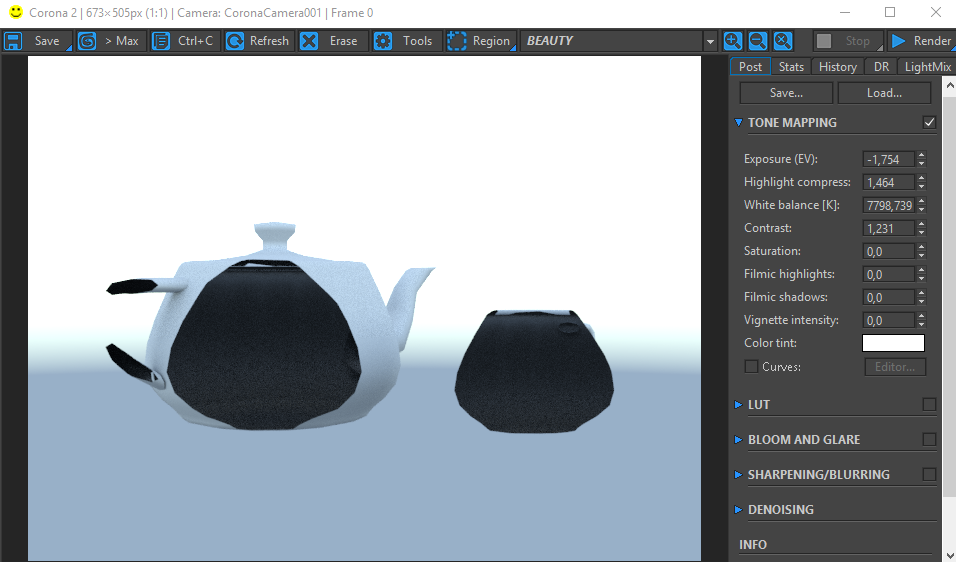Screen dimensions: 956x562
Task: Expand the Denoising section
Action: point(780,510)
